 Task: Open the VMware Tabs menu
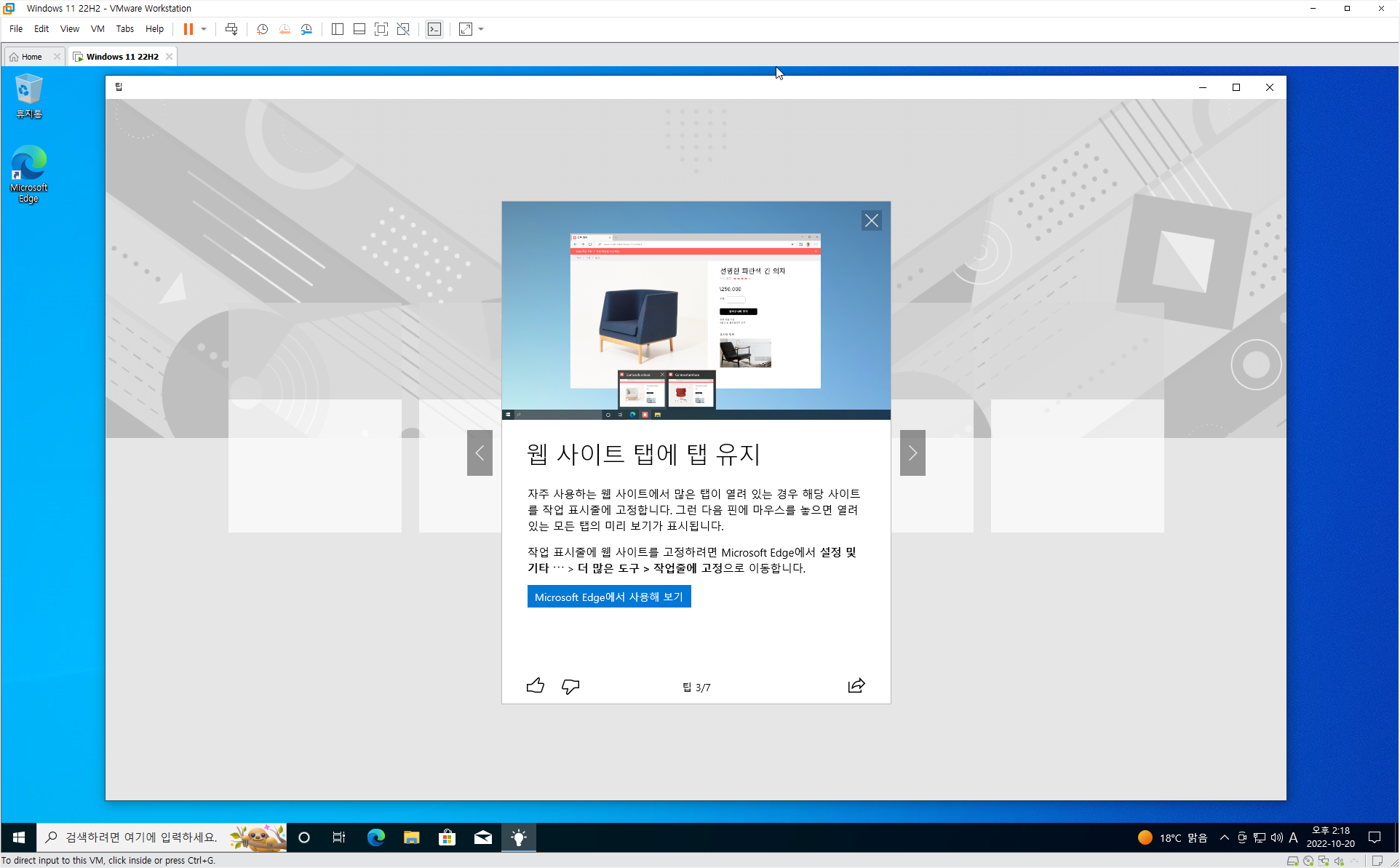pos(125,29)
